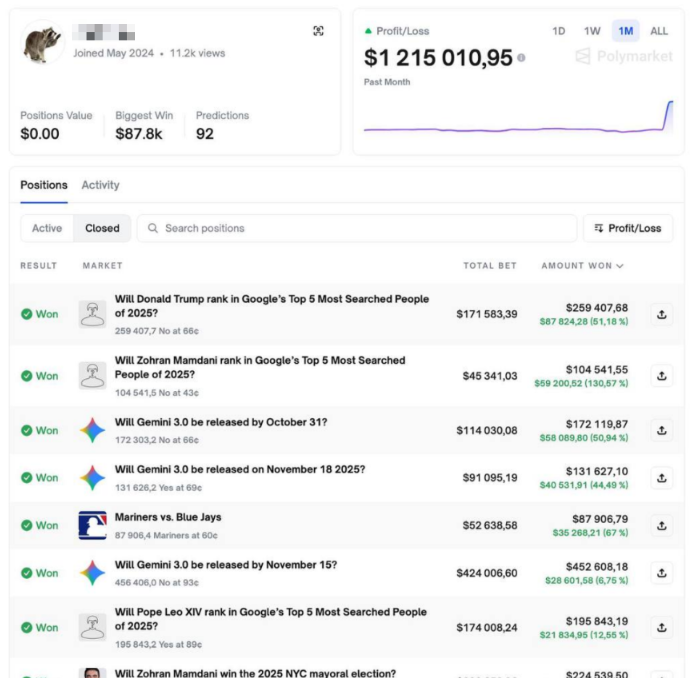Sort by Amount Won column chevron
Screen dimensions: 699x678
click(x=620, y=266)
